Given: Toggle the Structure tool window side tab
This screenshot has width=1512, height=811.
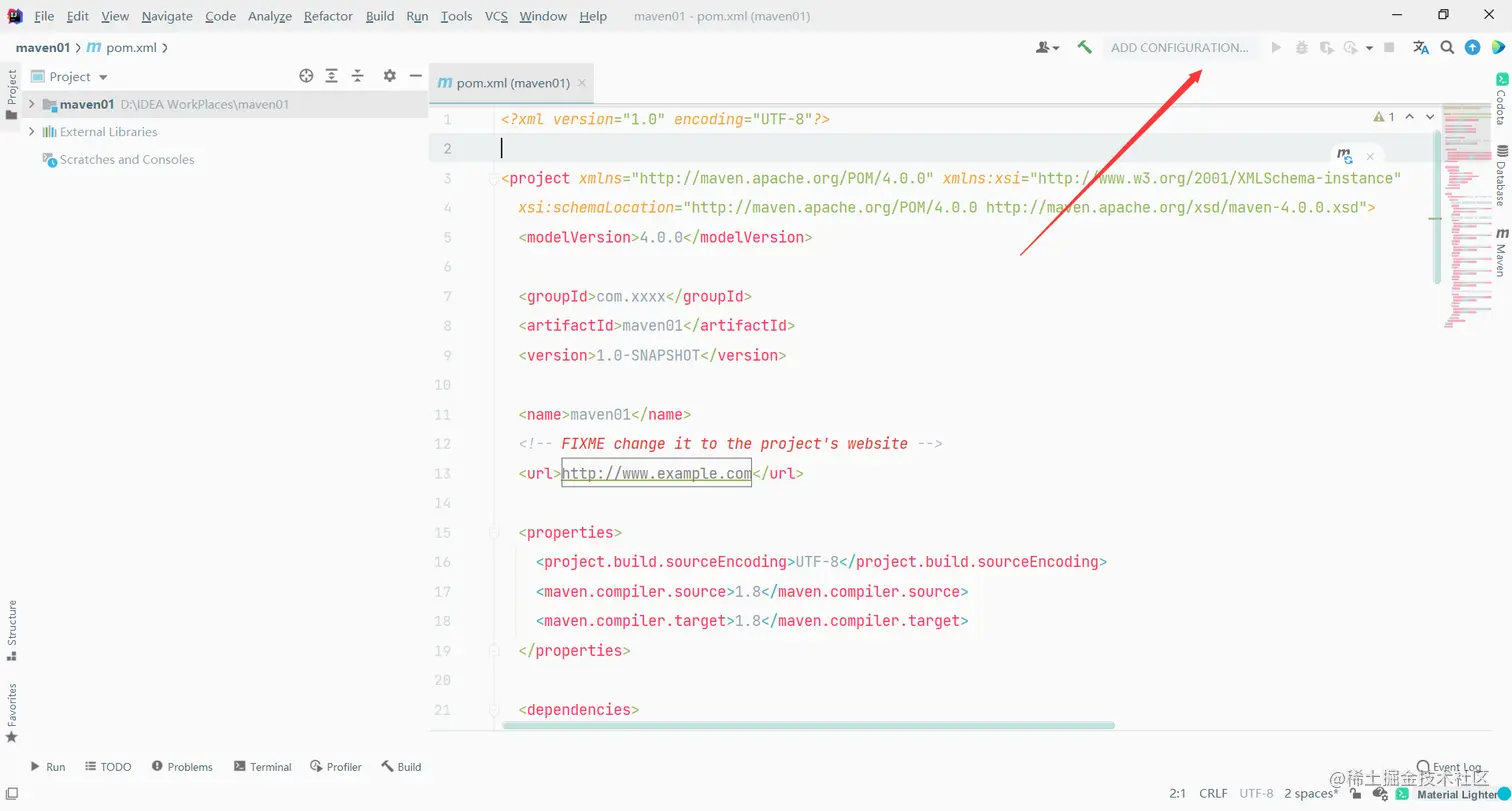Looking at the screenshot, I should click(x=12, y=630).
